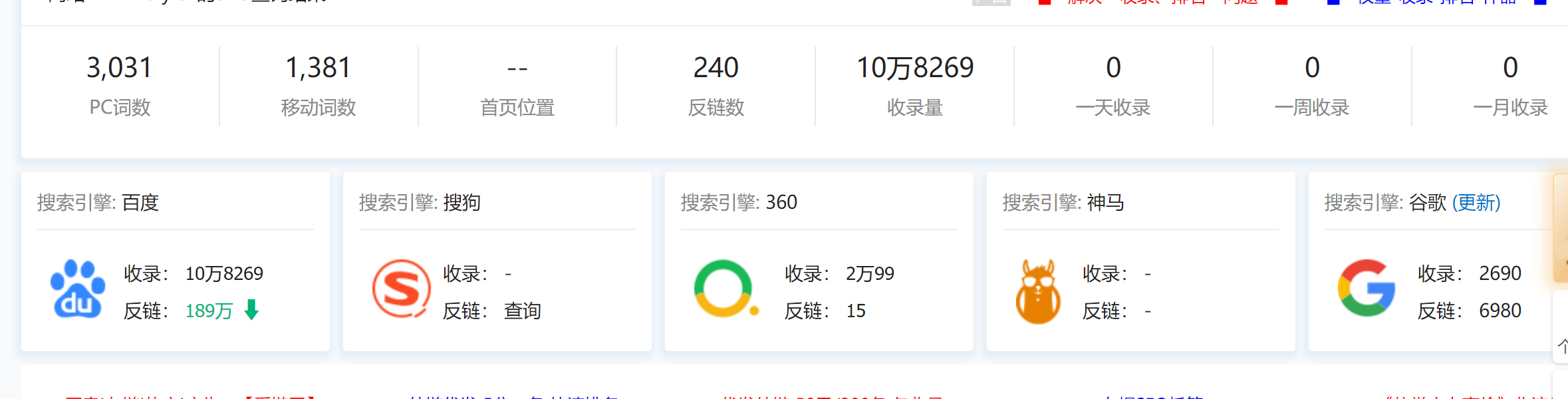Click Shenma 收录 dash value
This screenshot has height=399, width=1568.
[x=1148, y=273]
